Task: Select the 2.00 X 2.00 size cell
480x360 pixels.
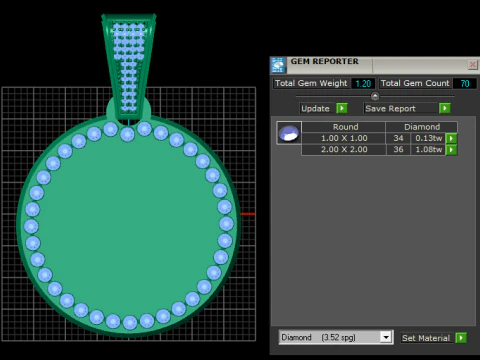Action: 344,150
